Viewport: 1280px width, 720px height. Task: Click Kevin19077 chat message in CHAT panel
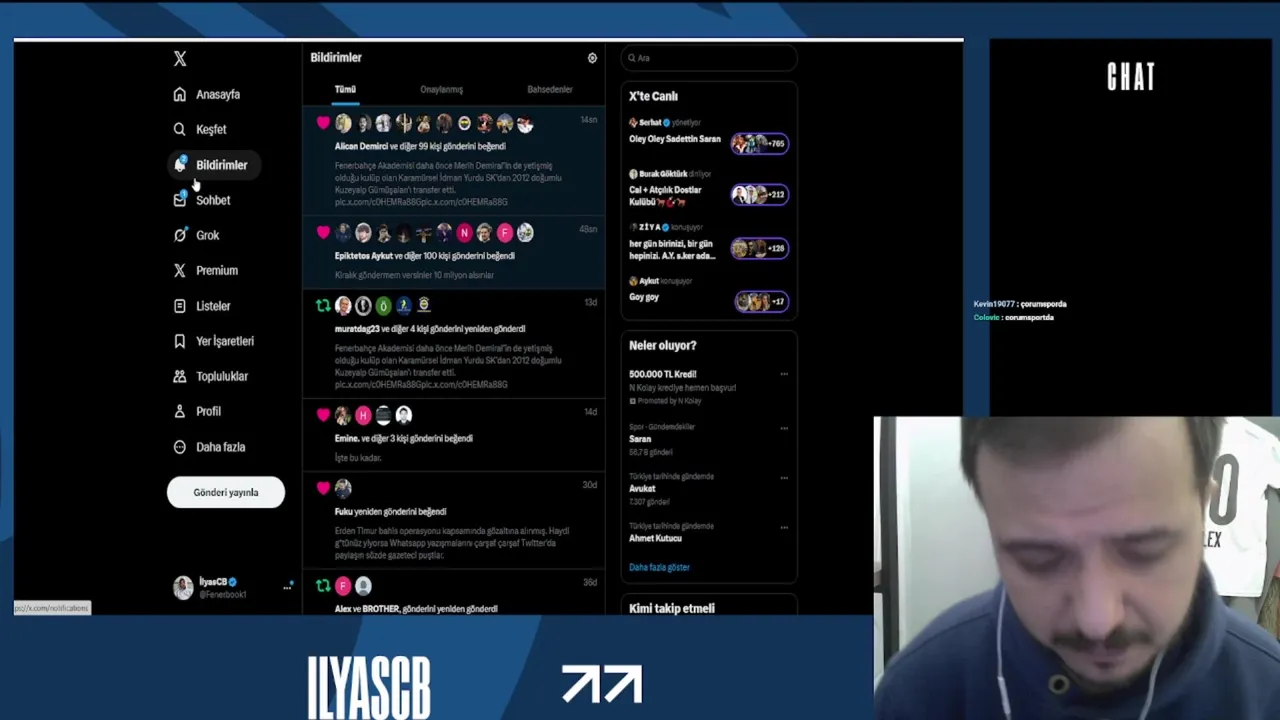pos(1020,304)
